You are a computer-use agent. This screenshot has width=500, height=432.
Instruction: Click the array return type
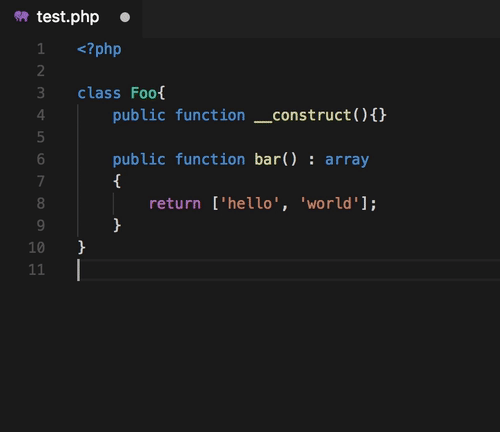pyautogui.click(x=347, y=160)
